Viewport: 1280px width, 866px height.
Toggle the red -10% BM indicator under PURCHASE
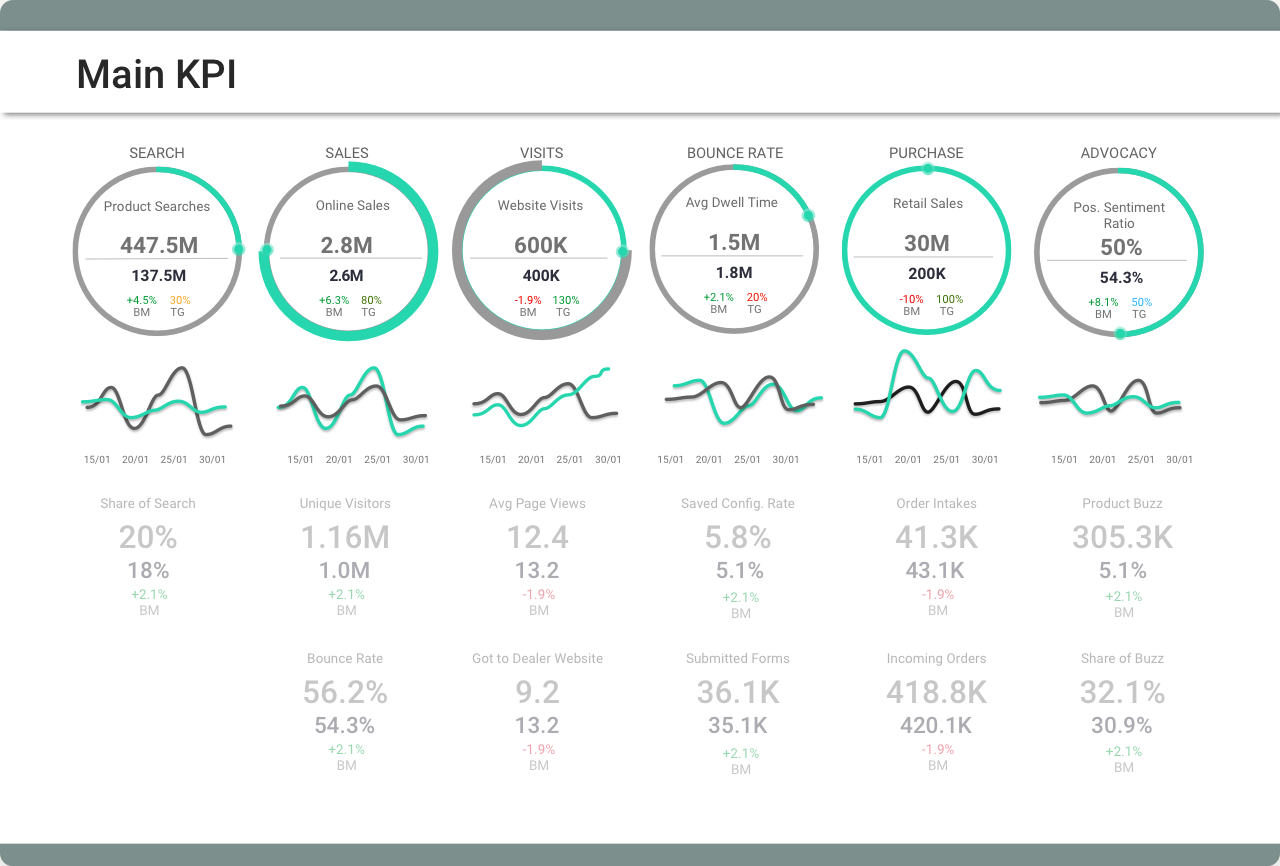tap(911, 303)
